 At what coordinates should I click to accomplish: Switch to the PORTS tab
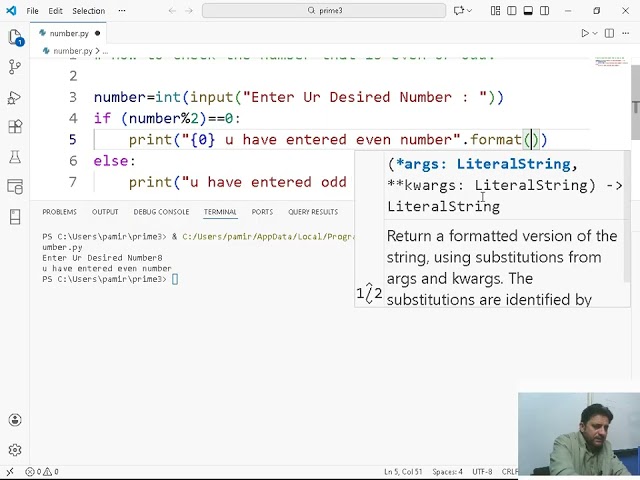tap(262, 212)
